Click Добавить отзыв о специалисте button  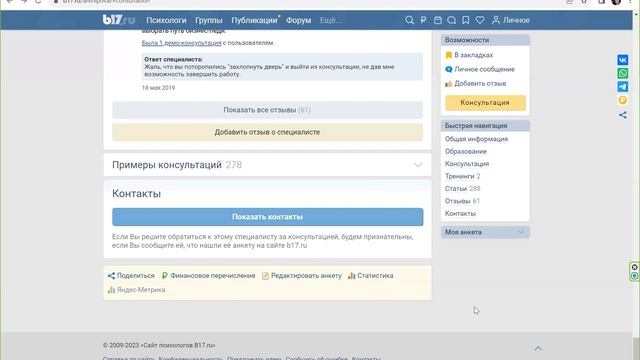267,132
